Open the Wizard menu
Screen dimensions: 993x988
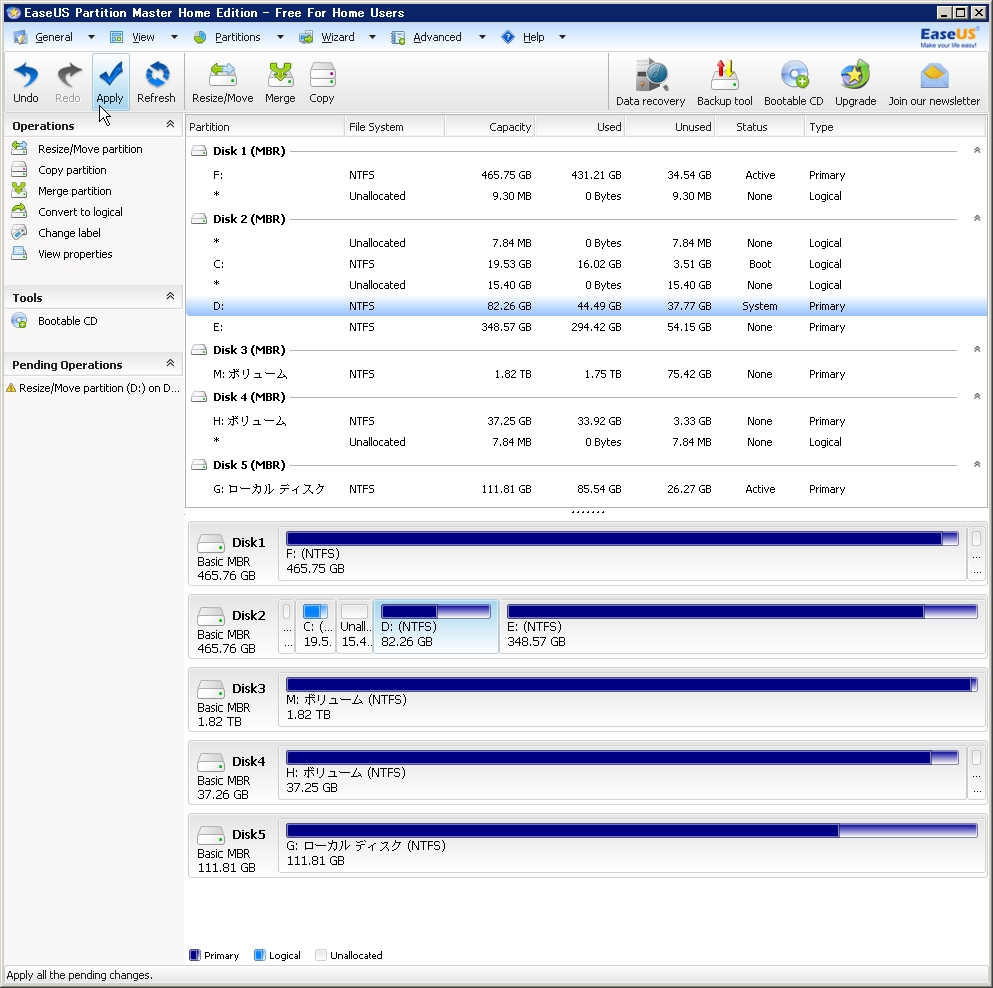pos(337,37)
